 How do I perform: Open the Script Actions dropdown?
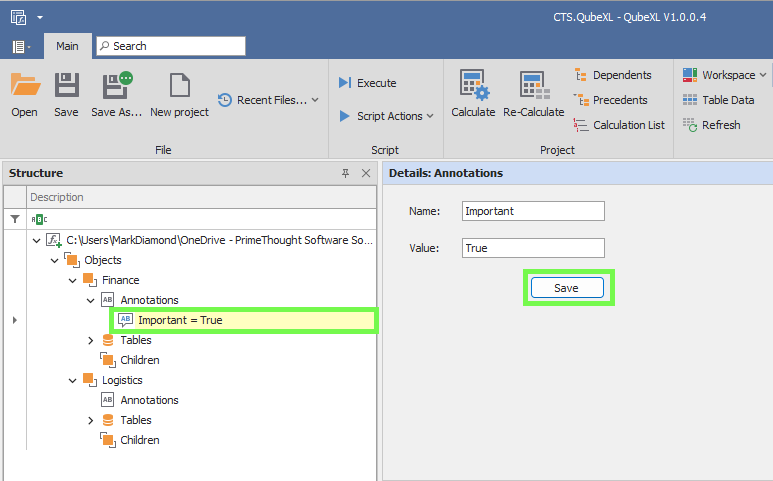386,116
